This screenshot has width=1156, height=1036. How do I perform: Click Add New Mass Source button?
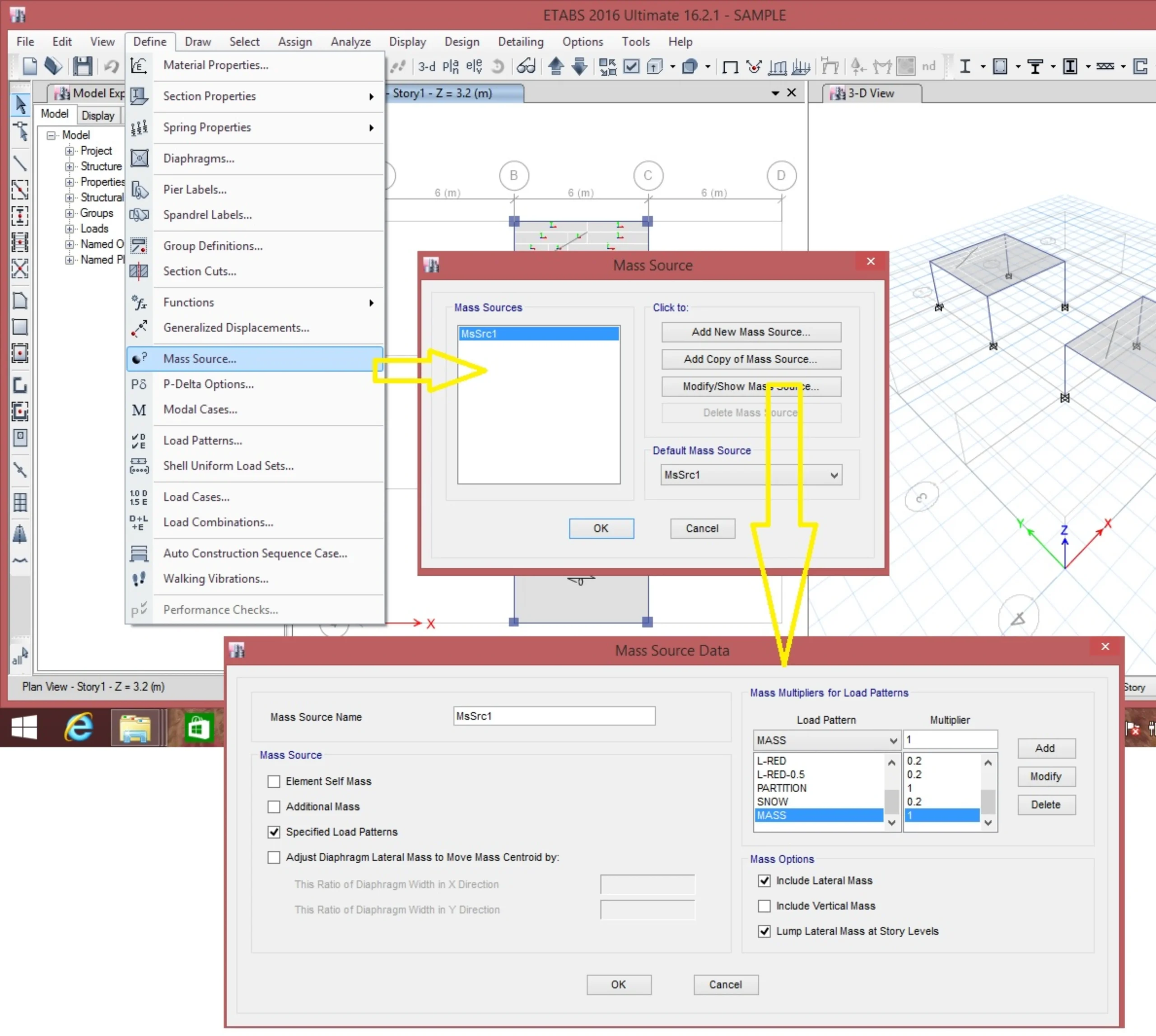[750, 332]
